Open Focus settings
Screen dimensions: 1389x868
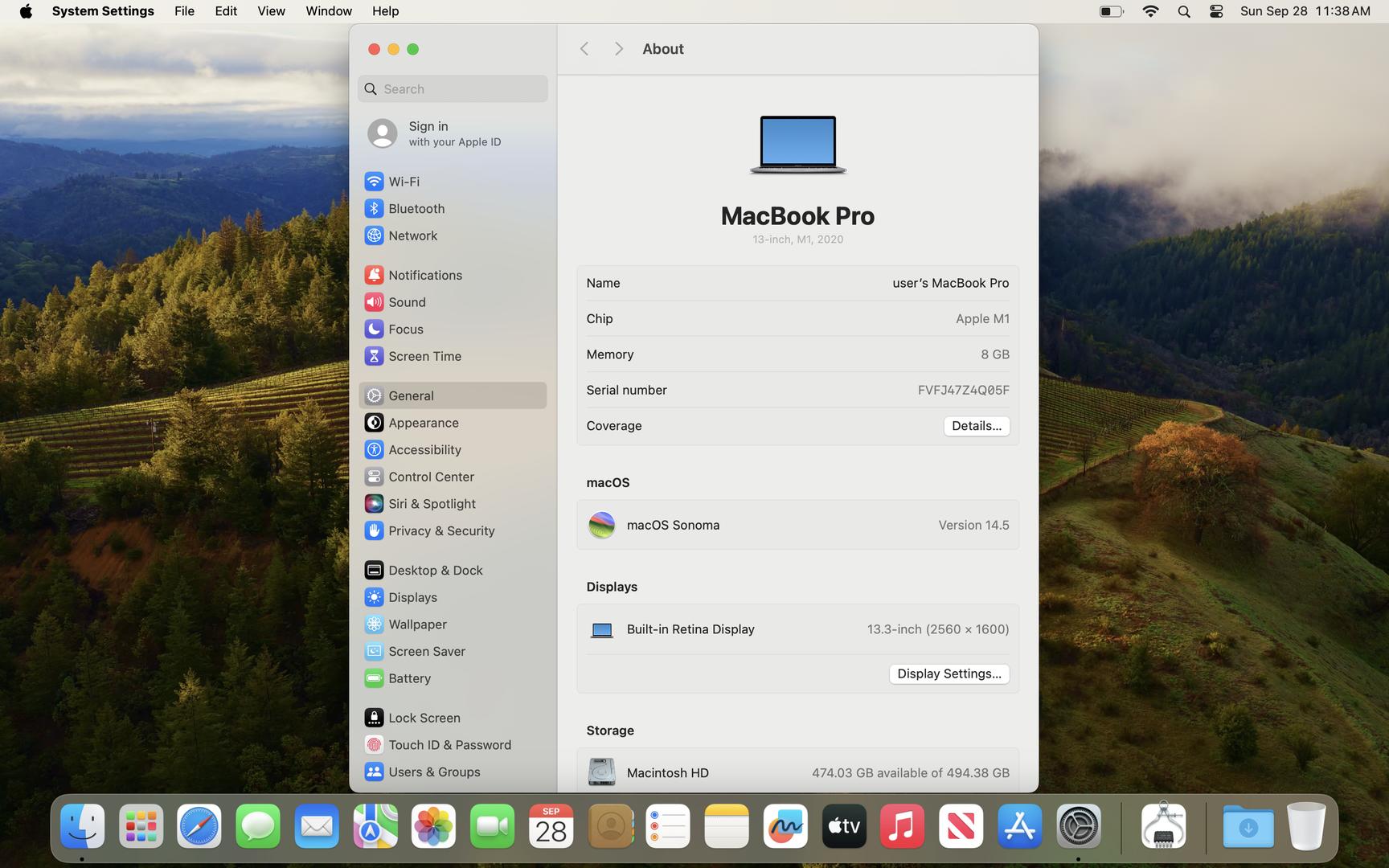[453, 330]
